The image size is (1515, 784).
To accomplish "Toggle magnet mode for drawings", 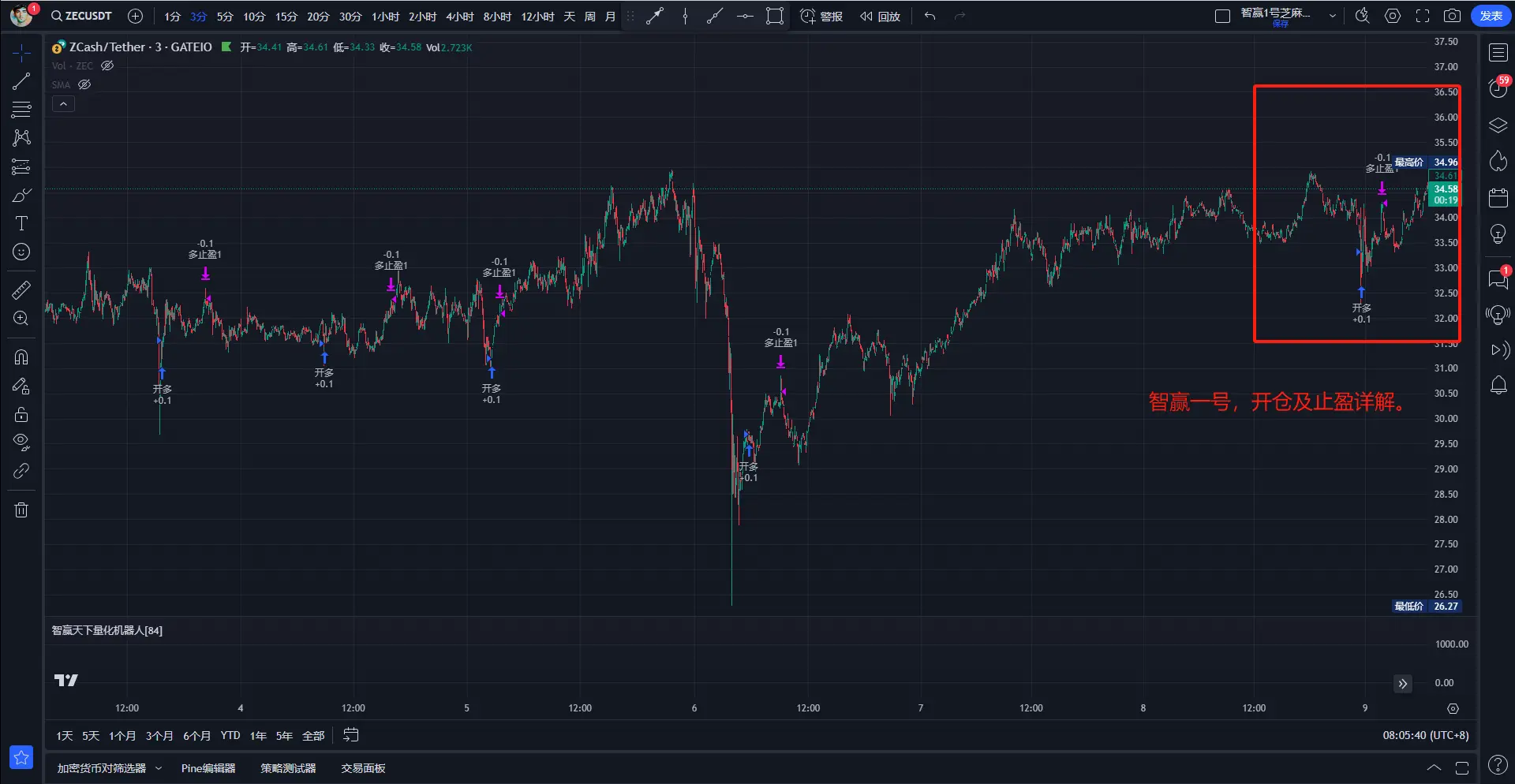I will [21, 357].
